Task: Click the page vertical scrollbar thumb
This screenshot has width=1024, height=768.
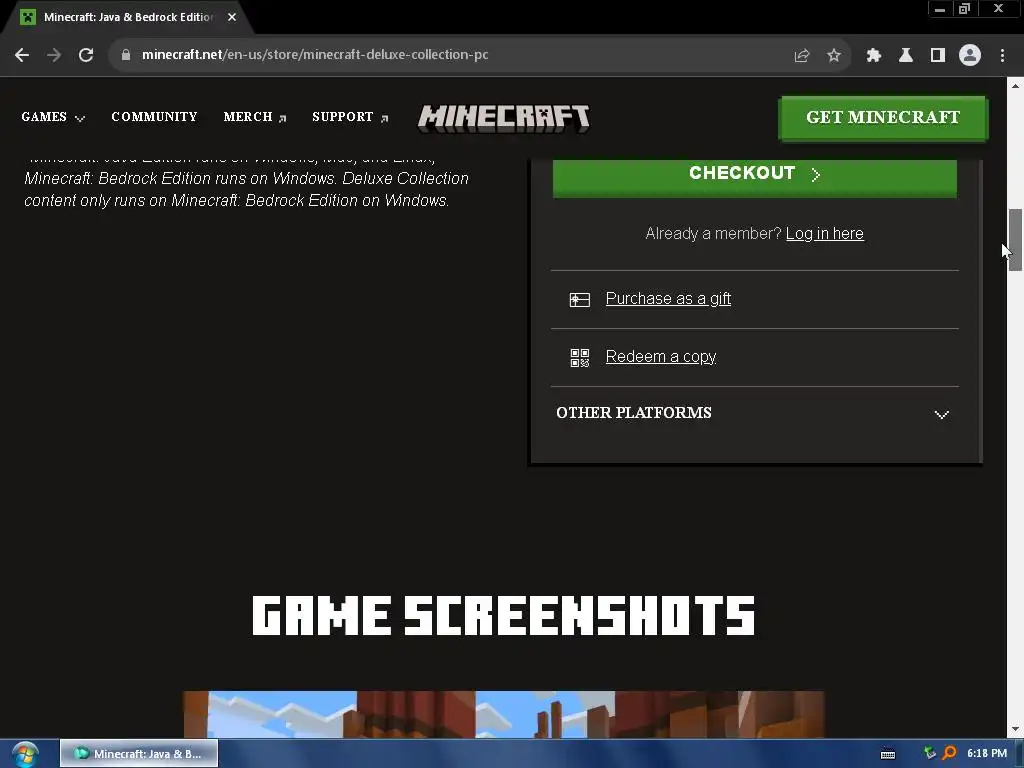Action: (1015, 240)
